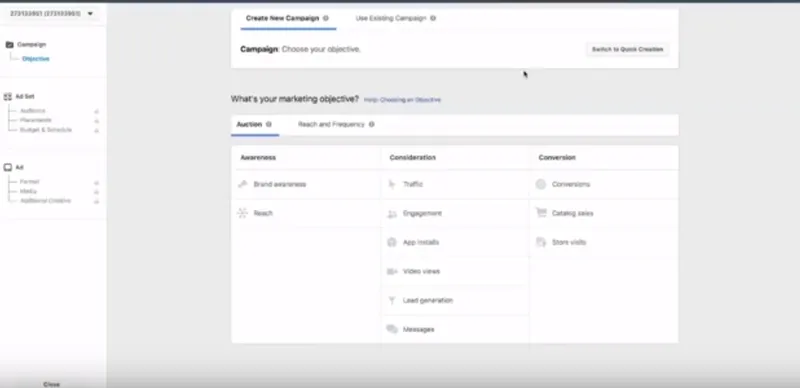Choose the Messages objective
800x388 pixels.
point(455,329)
